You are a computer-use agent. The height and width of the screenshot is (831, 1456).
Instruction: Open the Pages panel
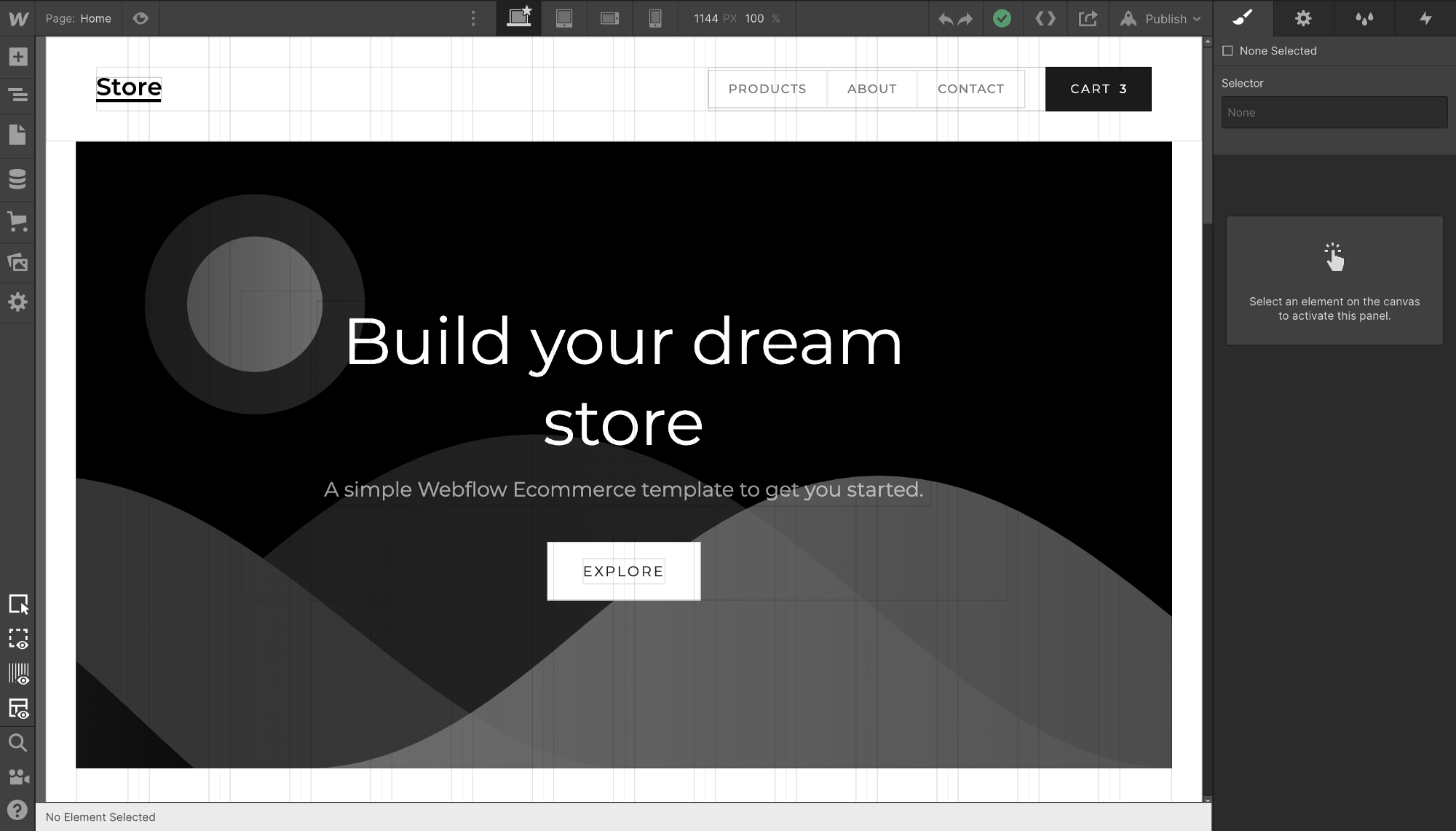(17, 135)
